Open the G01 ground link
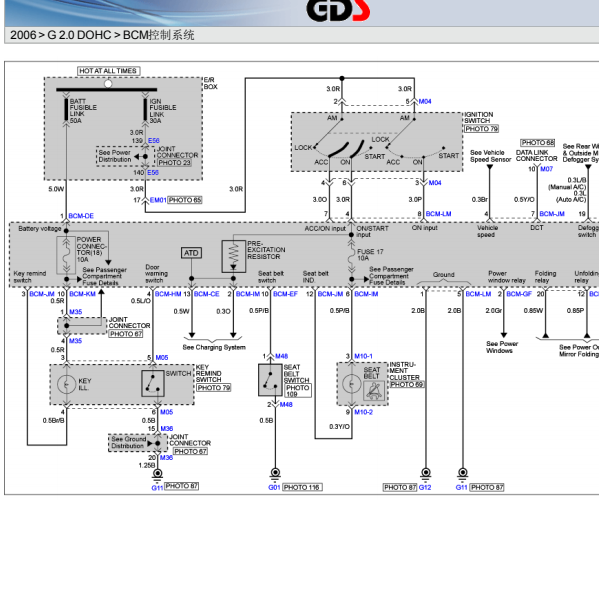This screenshot has height=600, width=599. [274, 488]
